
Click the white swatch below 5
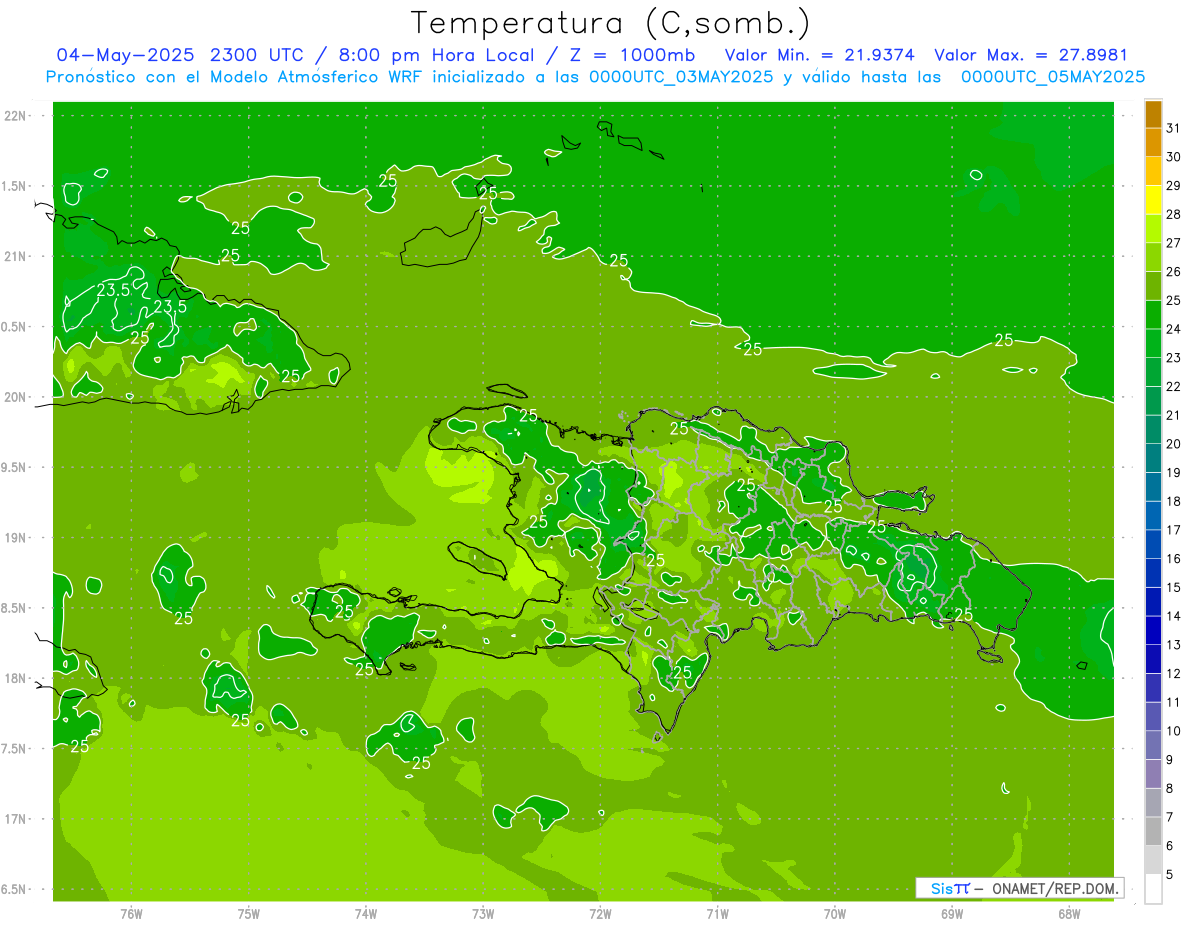coord(1153,889)
